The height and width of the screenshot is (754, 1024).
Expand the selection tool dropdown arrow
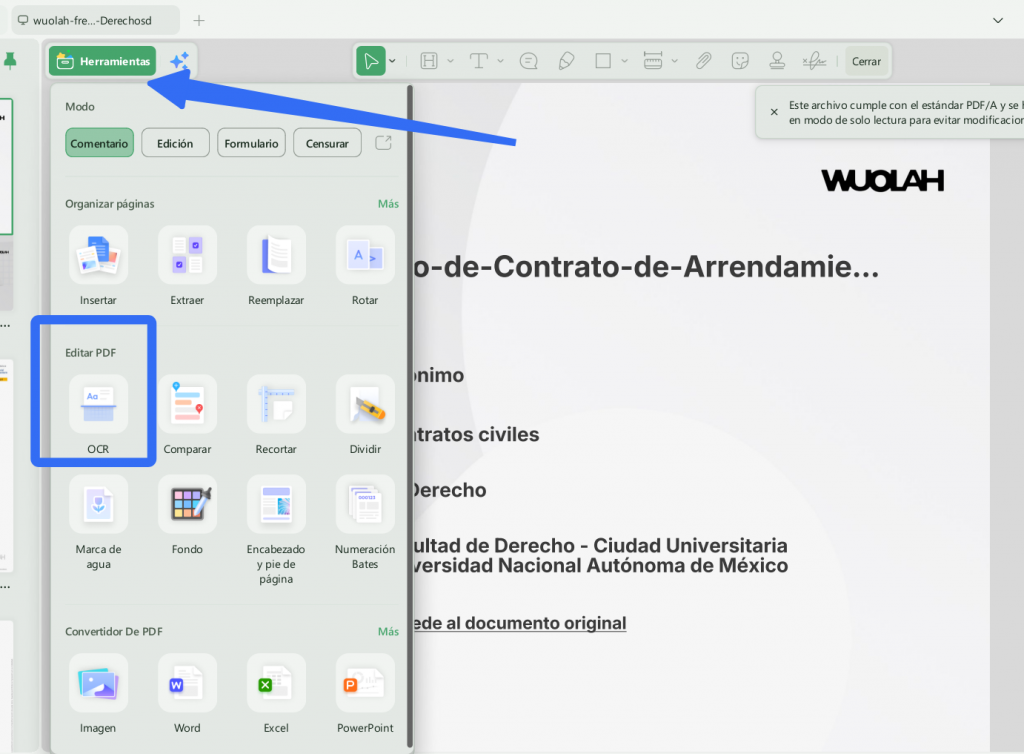[x=392, y=61]
